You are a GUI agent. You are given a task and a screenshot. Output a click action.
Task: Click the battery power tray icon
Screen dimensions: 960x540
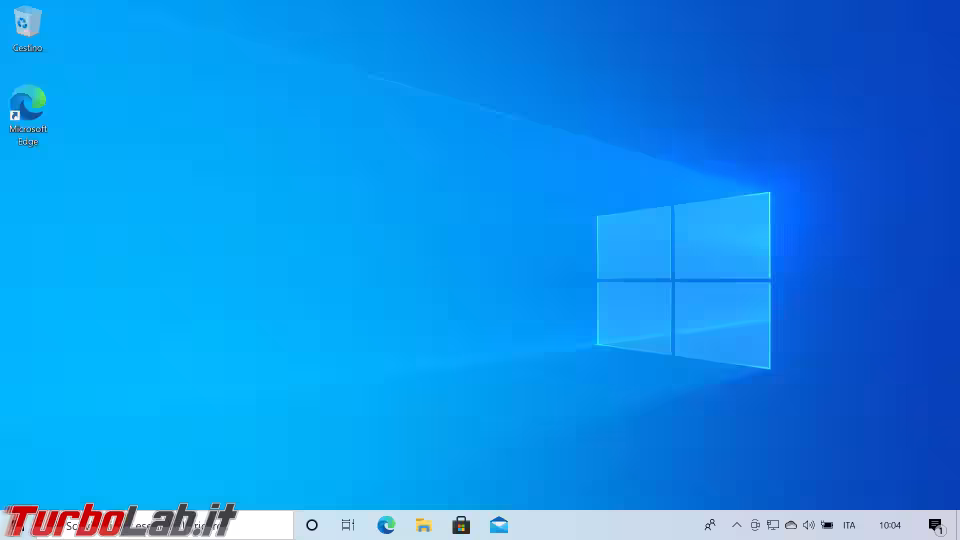pos(826,525)
